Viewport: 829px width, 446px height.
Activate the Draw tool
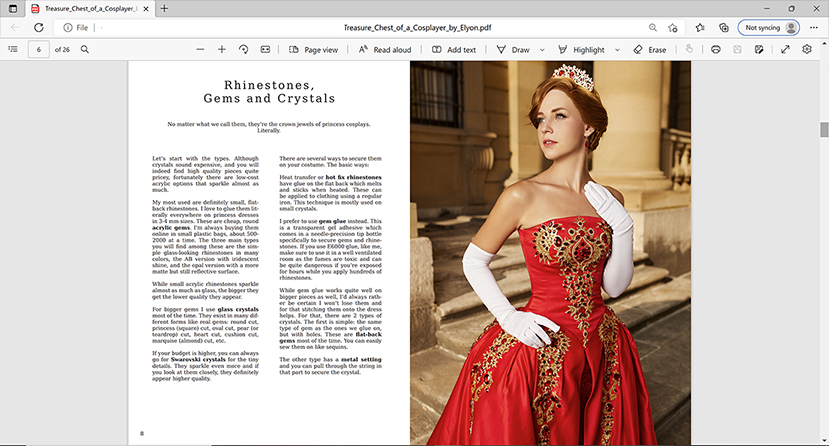coord(513,49)
